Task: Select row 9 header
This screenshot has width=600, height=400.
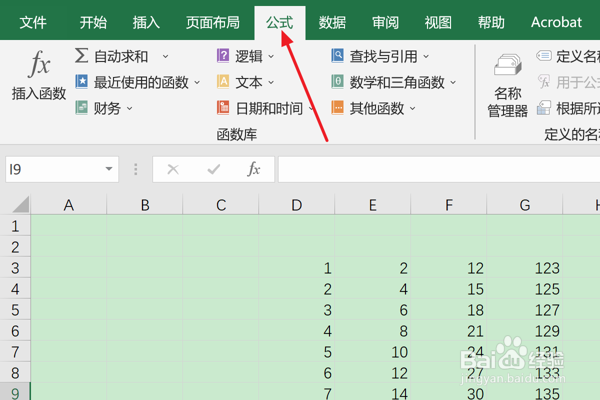Action: pos(15,393)
